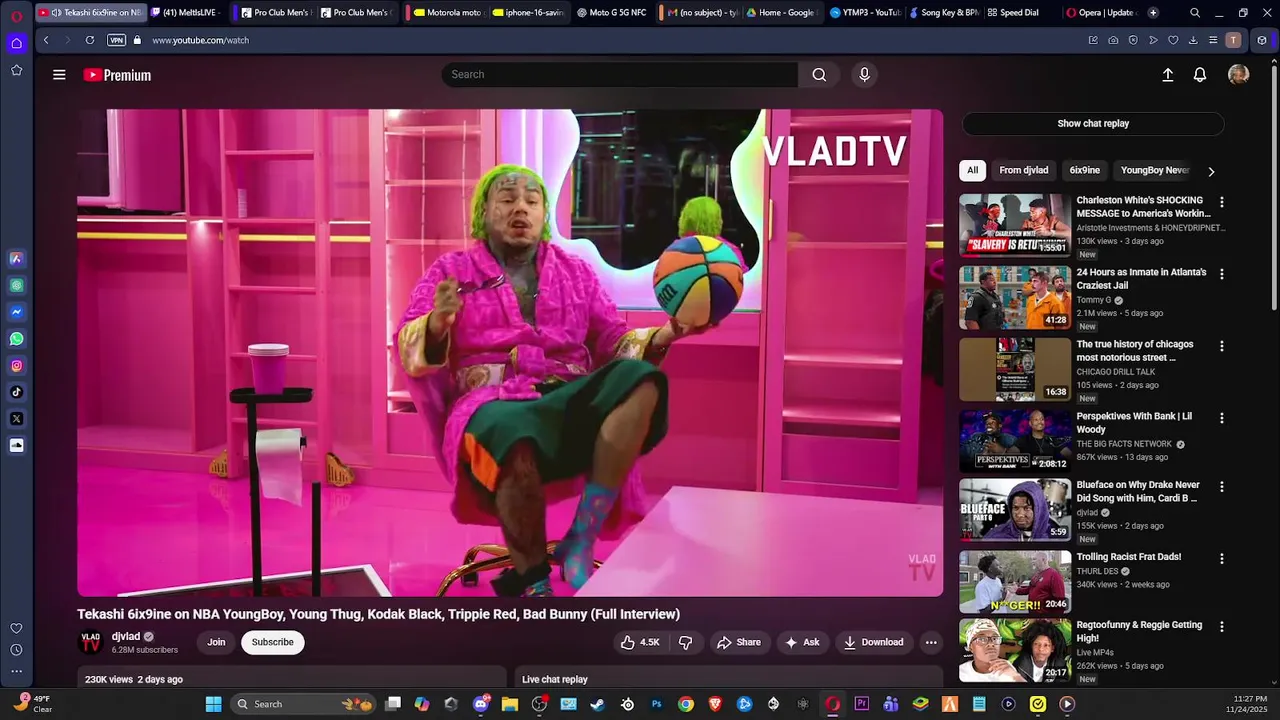Toggle Opera VPN badge in address bar
This screenshot has height=720, width=1280.
click(116, 40)
